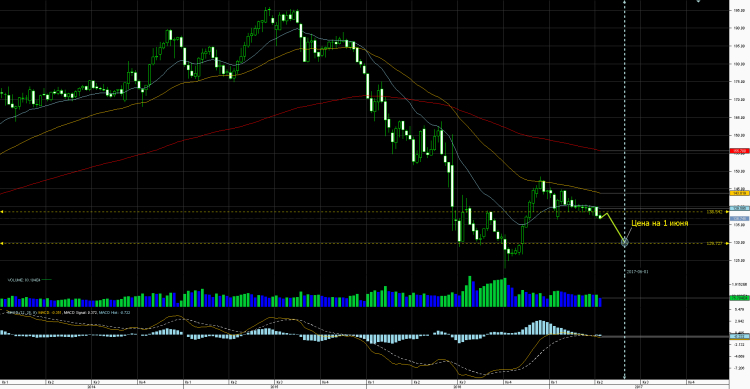This screenshot has height=389, width=750.
Task: Click the left arrow of upper dashed level
Action: (2, 211)
